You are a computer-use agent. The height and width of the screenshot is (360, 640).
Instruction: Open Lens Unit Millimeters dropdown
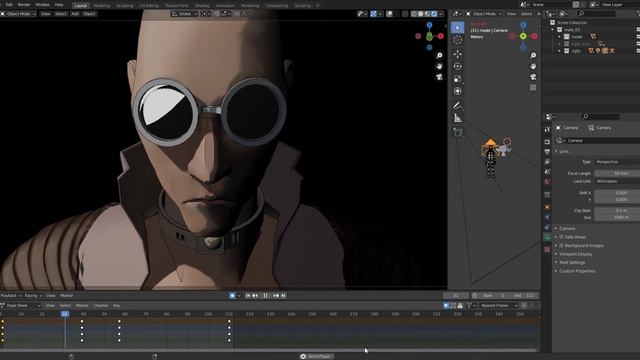click(617, 181)
